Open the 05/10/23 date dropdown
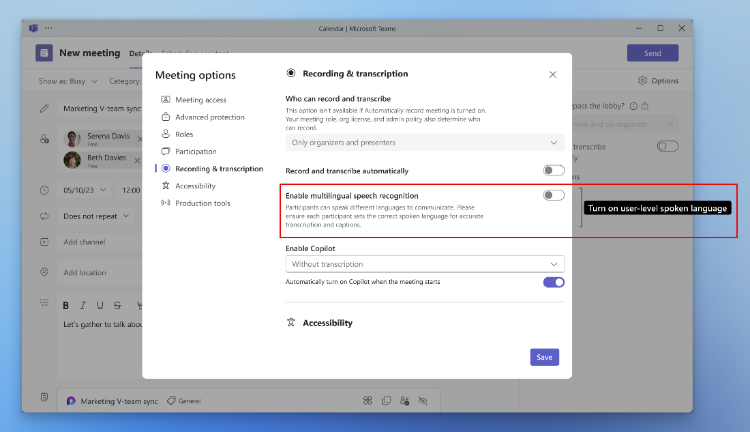The width and height of the screenshot is (750, 432). coord(85,190)
